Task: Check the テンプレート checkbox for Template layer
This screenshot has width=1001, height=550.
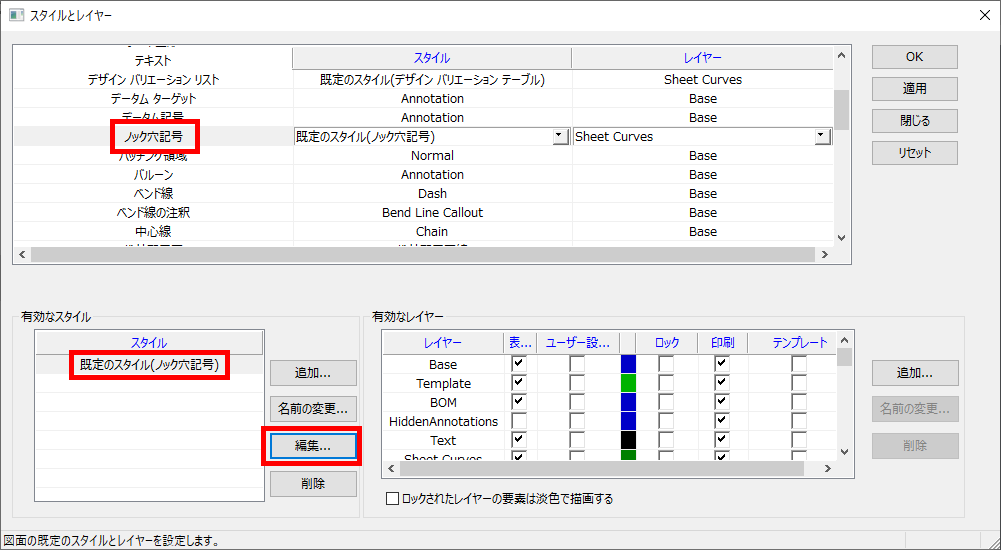Action: tap(799, 383)
